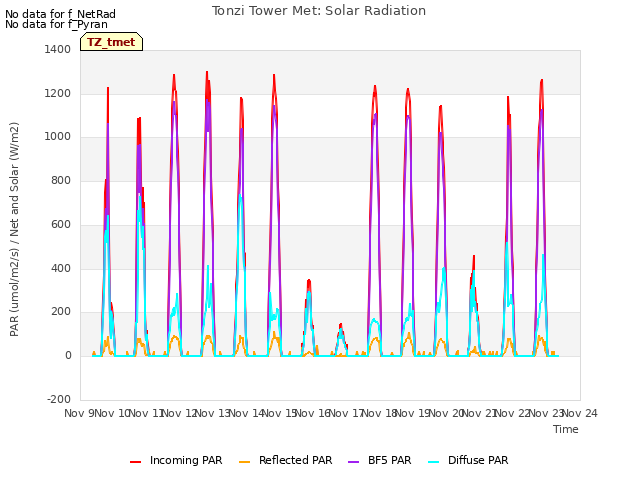This screenshot has width=640, height=480.
Task: Select the Diffuse PAR legend label
Action: click(478, 460)
